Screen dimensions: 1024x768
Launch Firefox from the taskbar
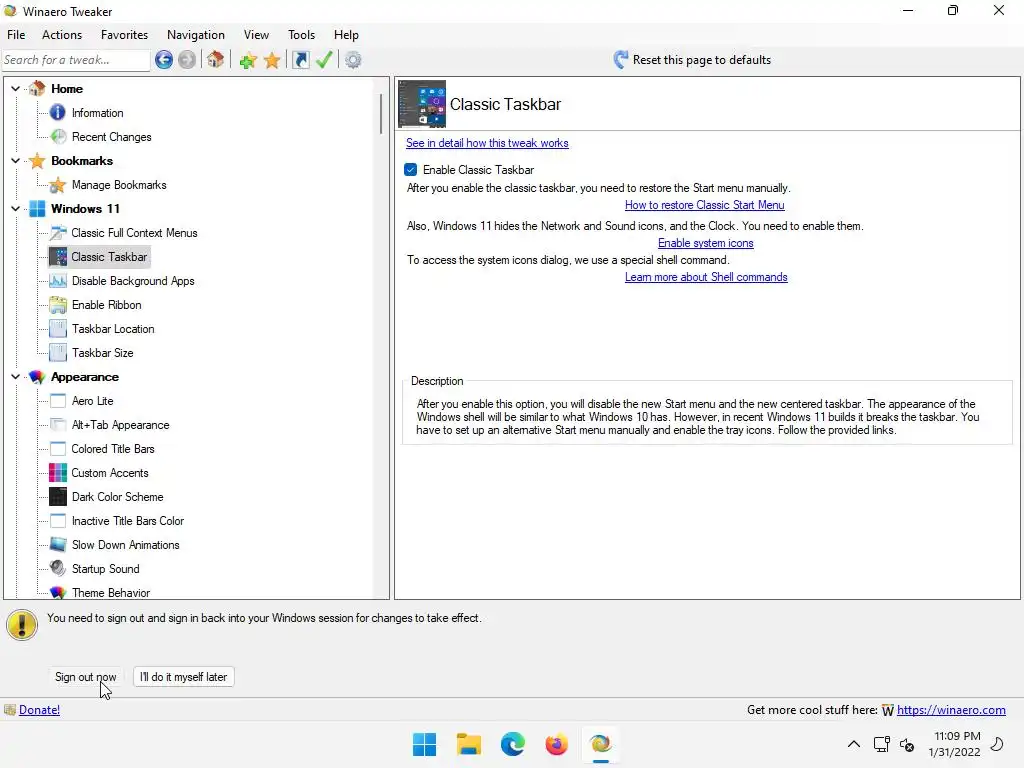(x=556, y=744)
